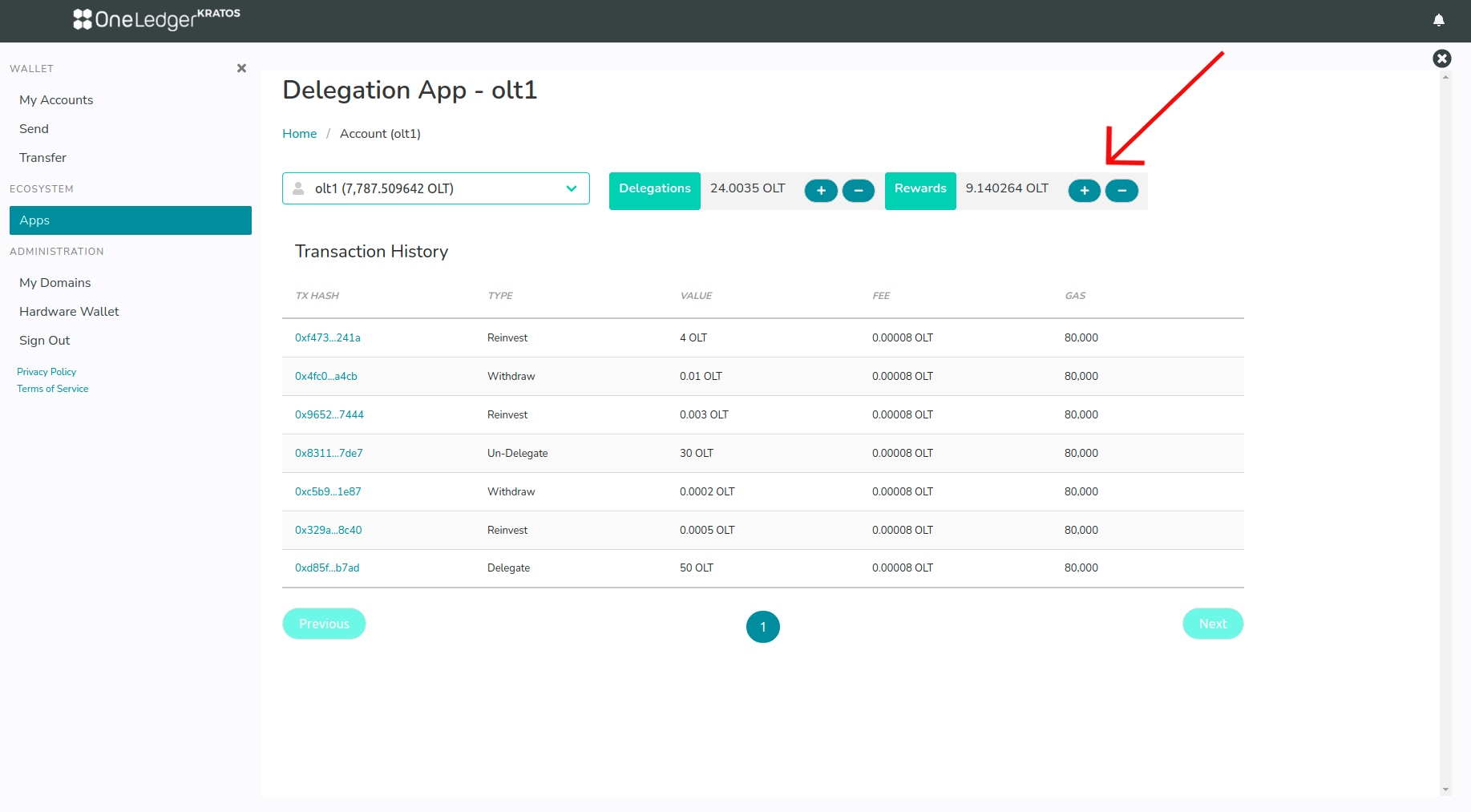Click the minus button next to Rewards

(x=1121, y=191)
